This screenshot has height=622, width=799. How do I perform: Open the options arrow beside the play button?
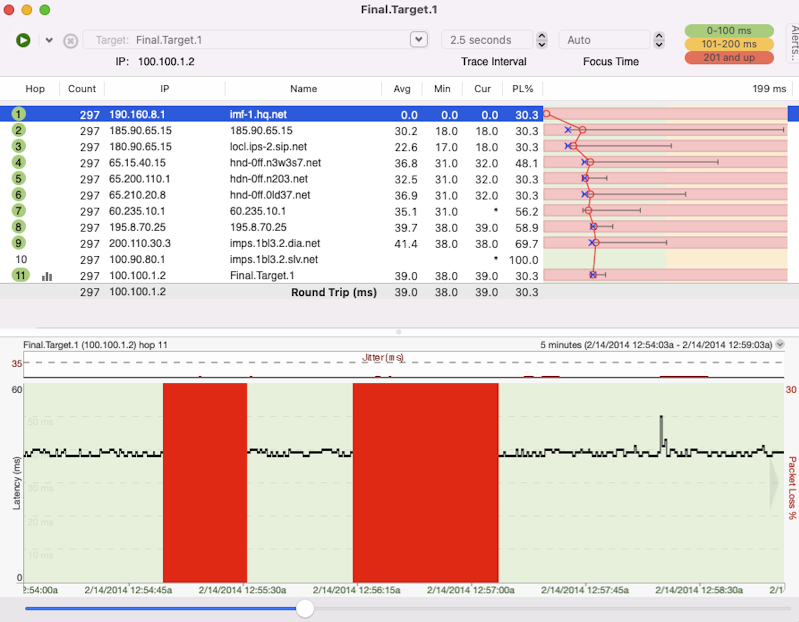tap(49, 40)
